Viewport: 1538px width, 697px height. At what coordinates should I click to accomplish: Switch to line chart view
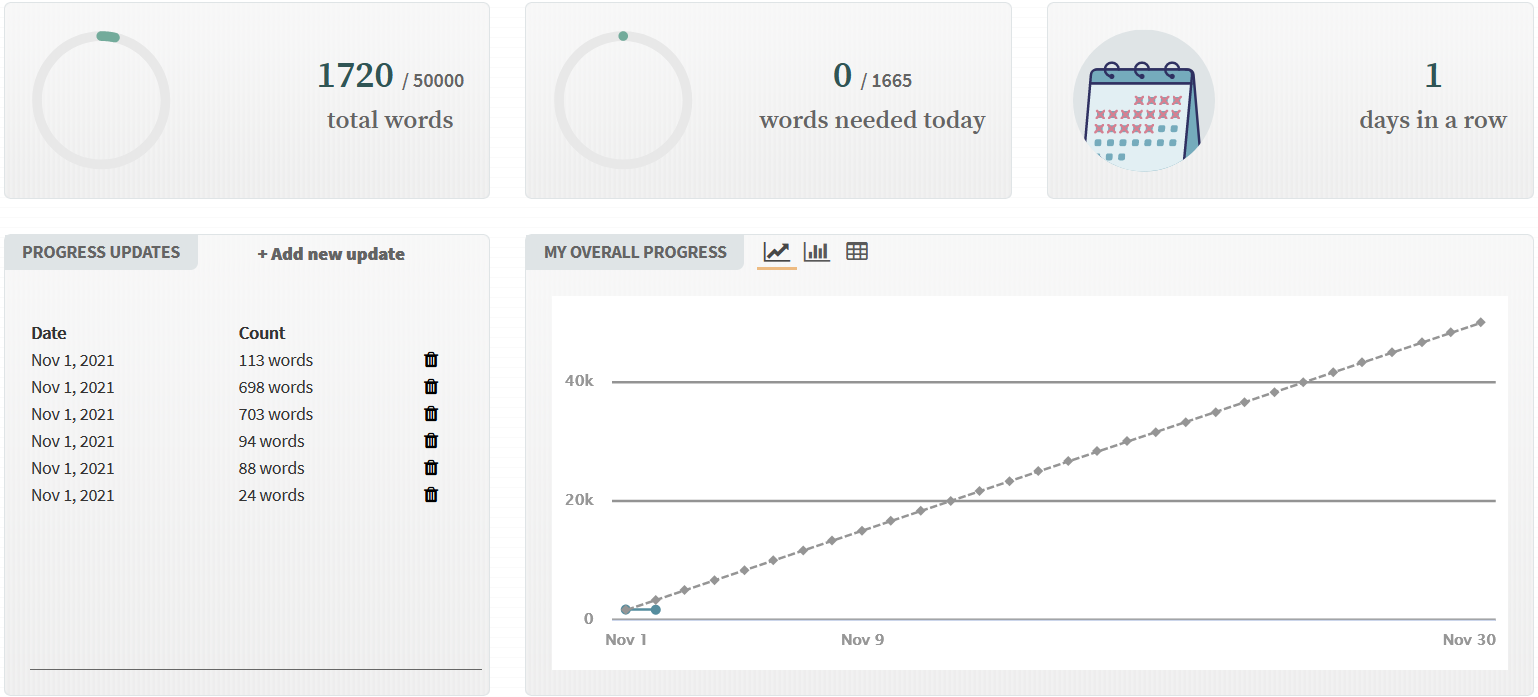point(777,252)
